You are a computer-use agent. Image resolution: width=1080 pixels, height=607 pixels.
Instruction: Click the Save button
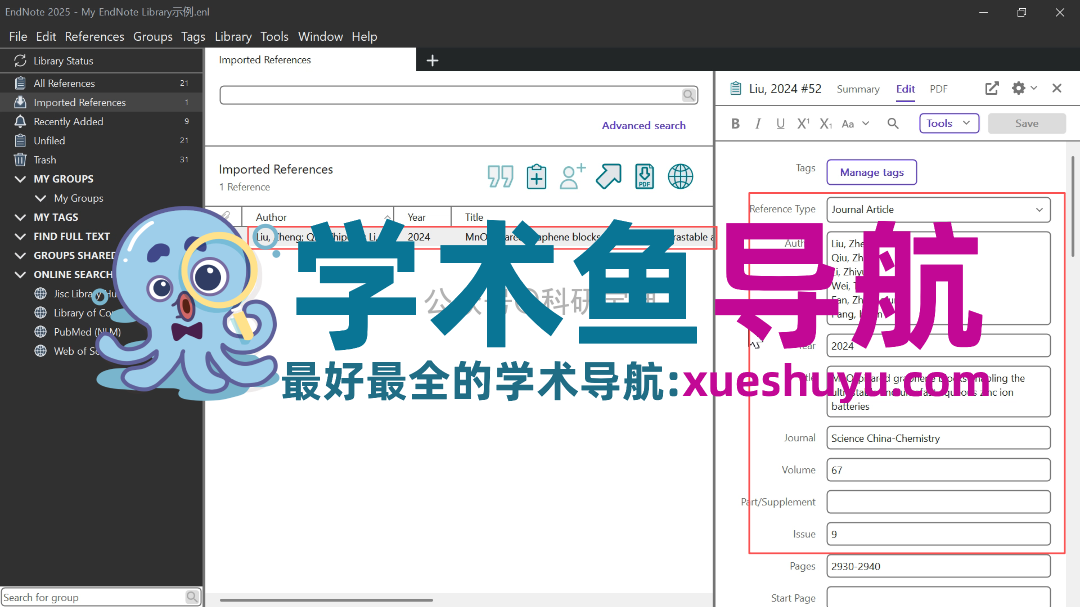(x=1026, y=123)
